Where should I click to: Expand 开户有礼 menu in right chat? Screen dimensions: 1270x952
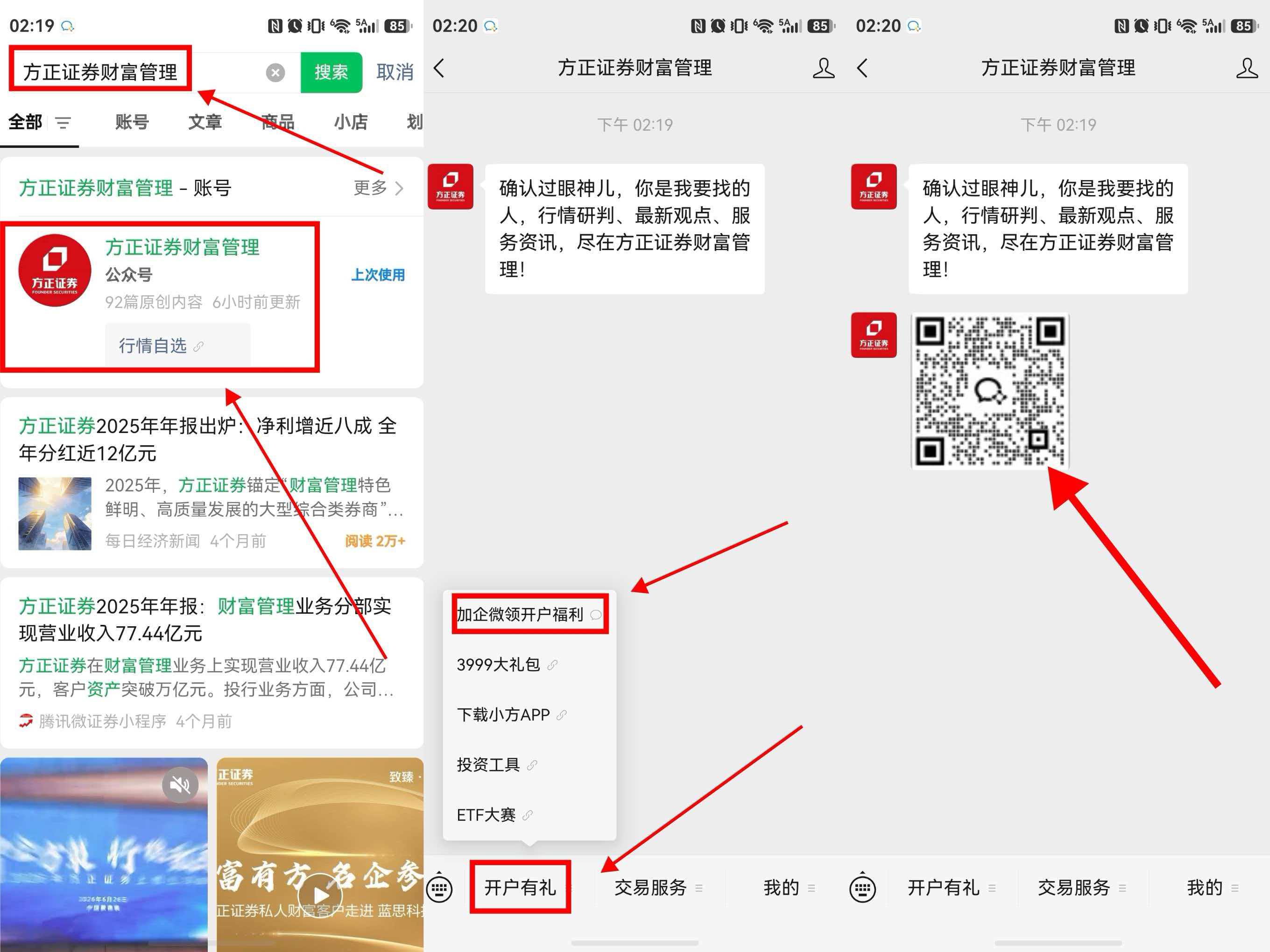tap(952, 888)
